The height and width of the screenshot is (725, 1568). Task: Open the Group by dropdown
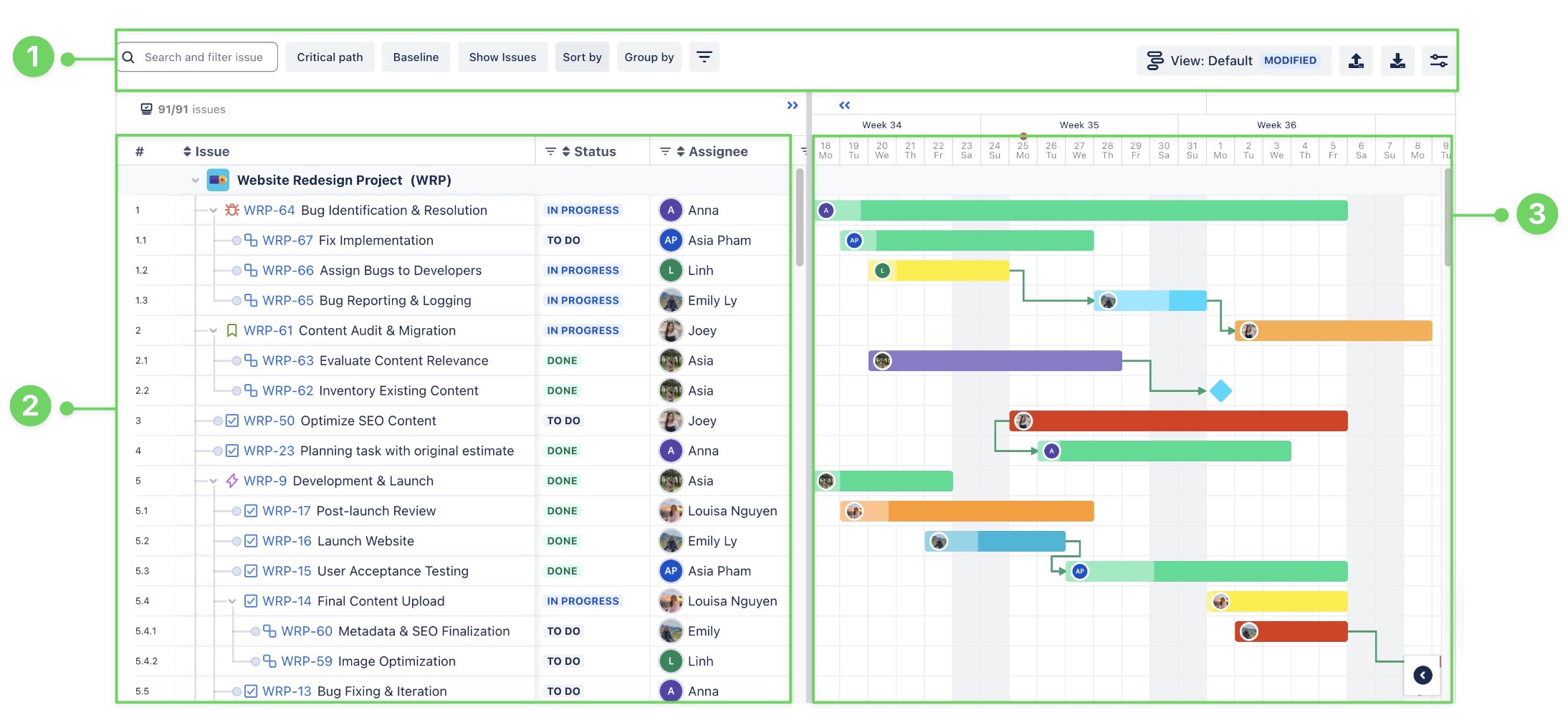(x=649, y=57)
